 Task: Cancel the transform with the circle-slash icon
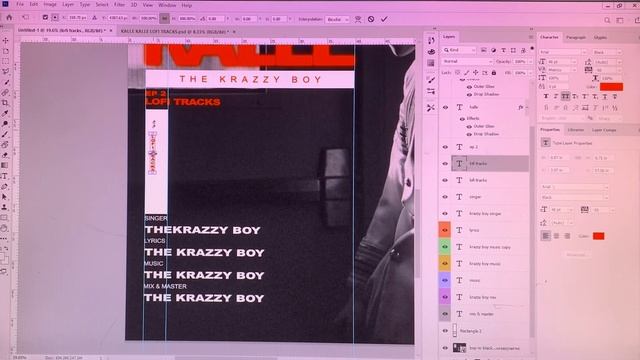(x=371, y=19)
